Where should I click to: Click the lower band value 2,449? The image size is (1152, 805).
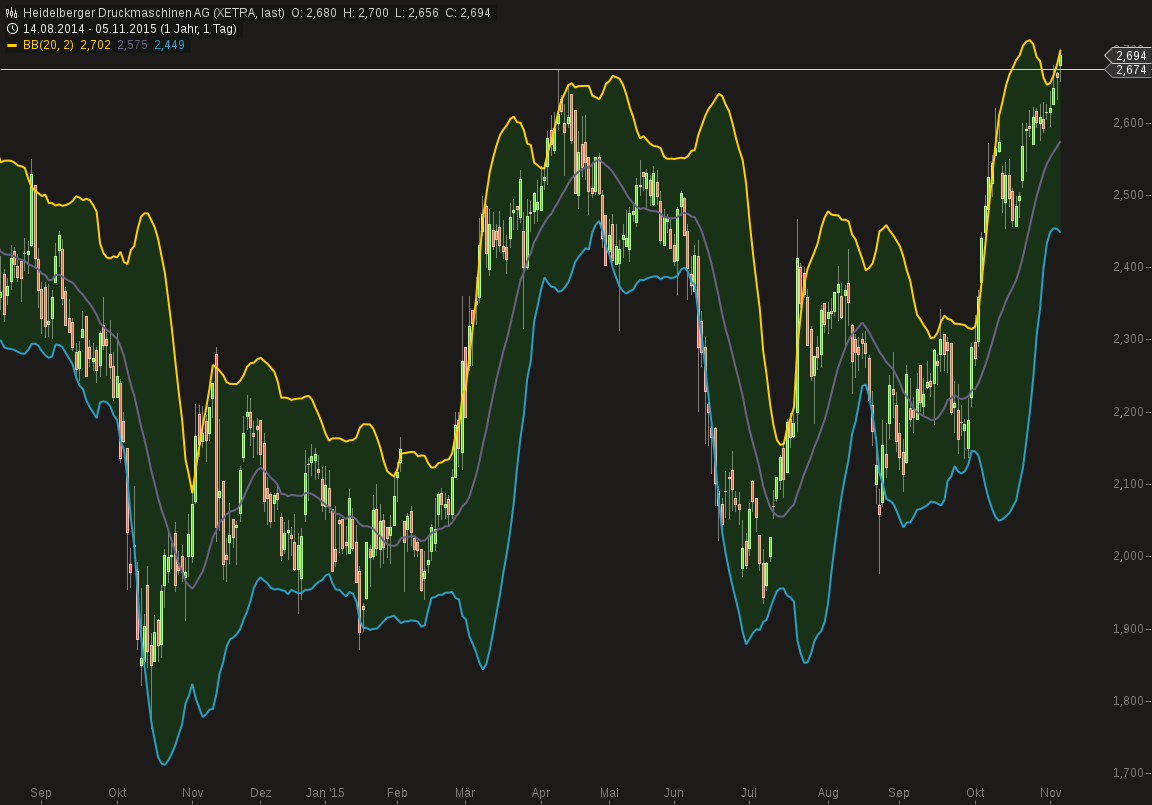point(170,45)
